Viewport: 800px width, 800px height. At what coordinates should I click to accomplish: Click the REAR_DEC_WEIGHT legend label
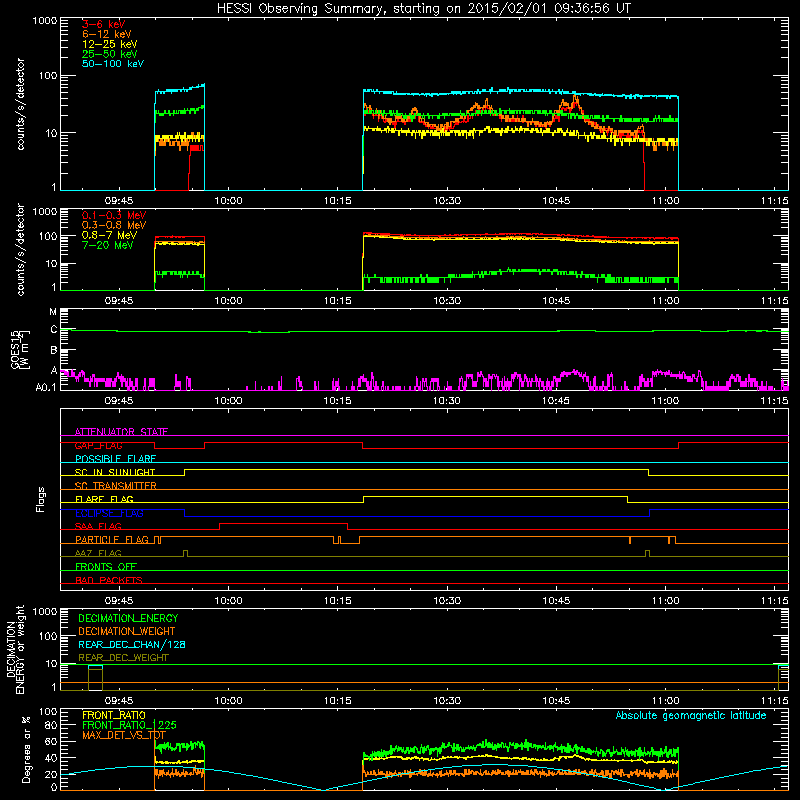coord(123,658)
